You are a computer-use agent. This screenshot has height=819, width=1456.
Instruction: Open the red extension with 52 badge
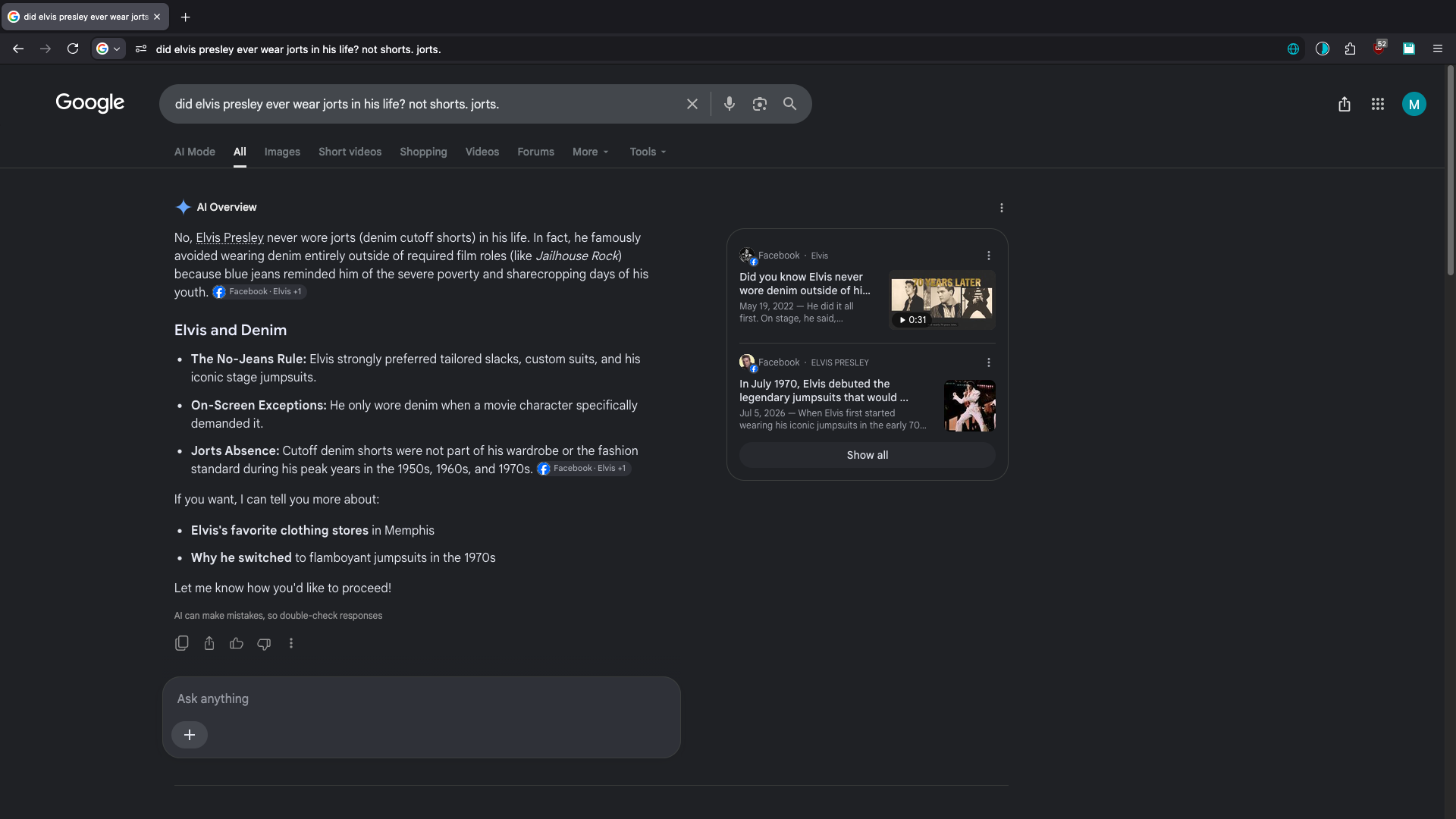point(1379,48)
